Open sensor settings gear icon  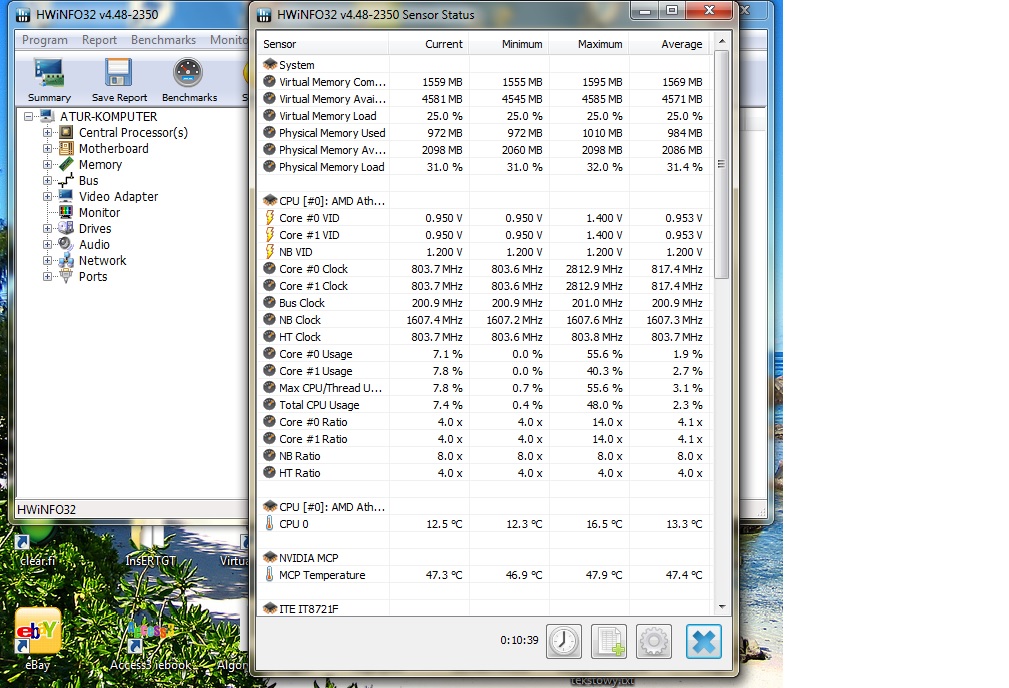click(654, 641)
